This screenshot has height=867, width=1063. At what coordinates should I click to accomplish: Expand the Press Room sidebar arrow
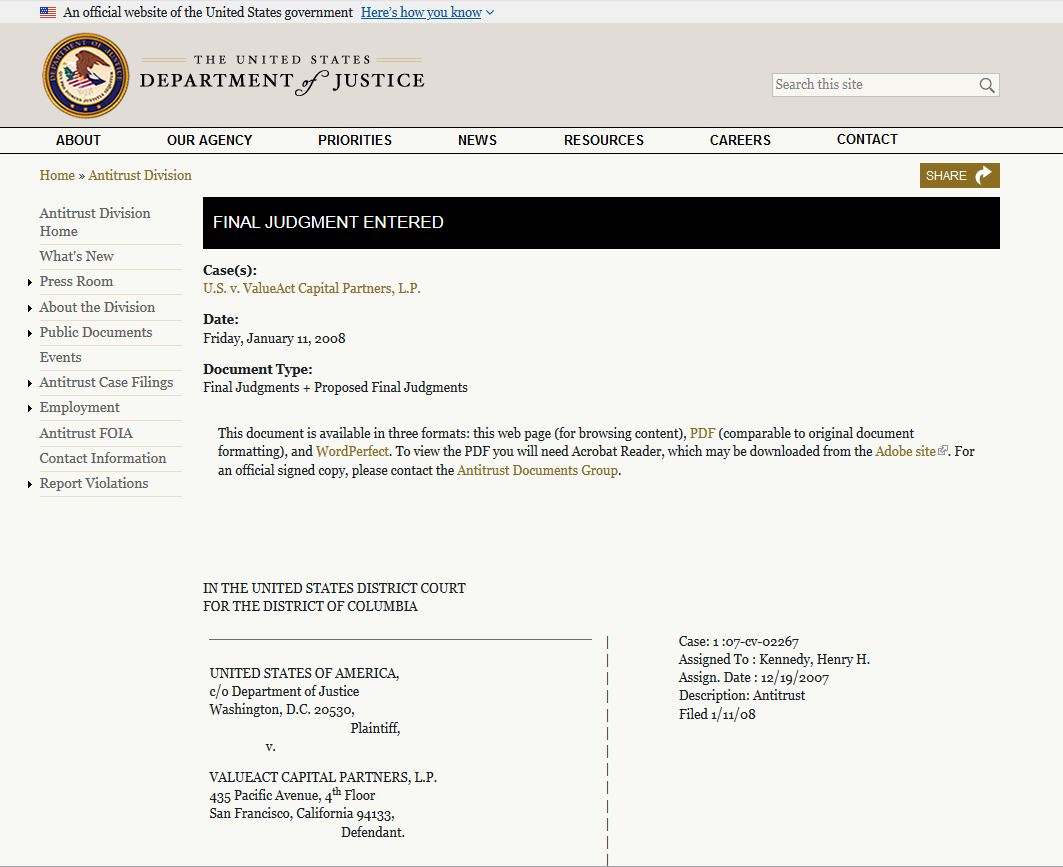coord(30,283)
